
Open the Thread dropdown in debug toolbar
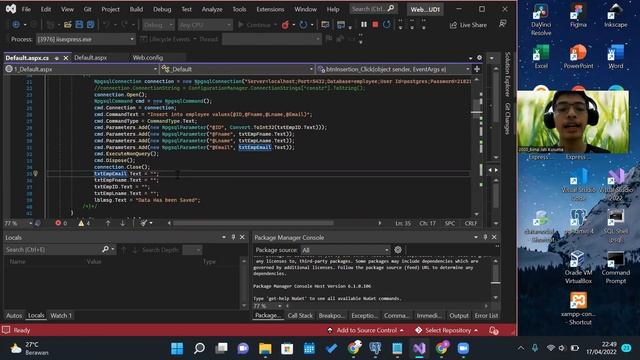(271, 39)
